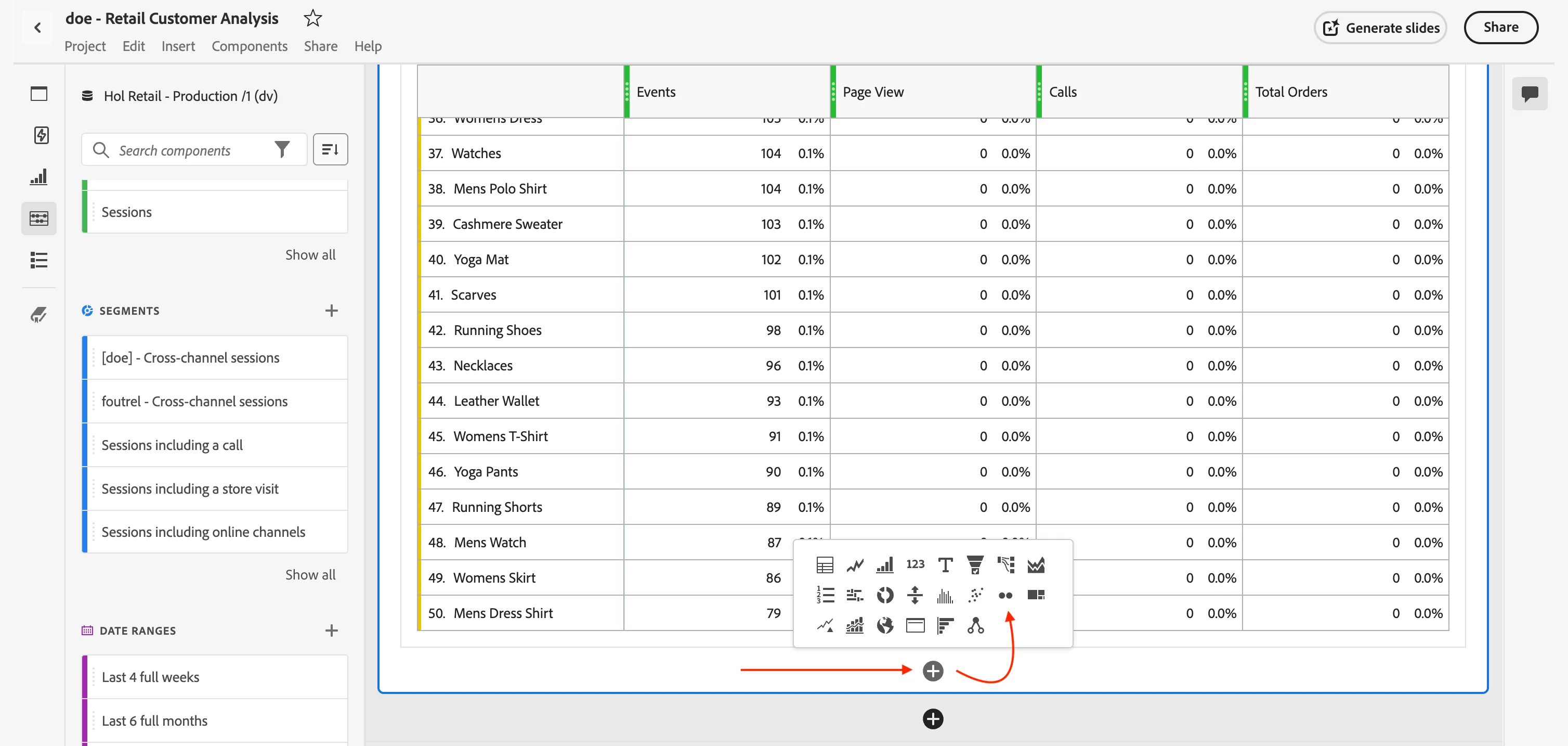This screenshot has width=1568, height=746.
Task: Pick the Histogram visualization icon
Action: point(945,595)
